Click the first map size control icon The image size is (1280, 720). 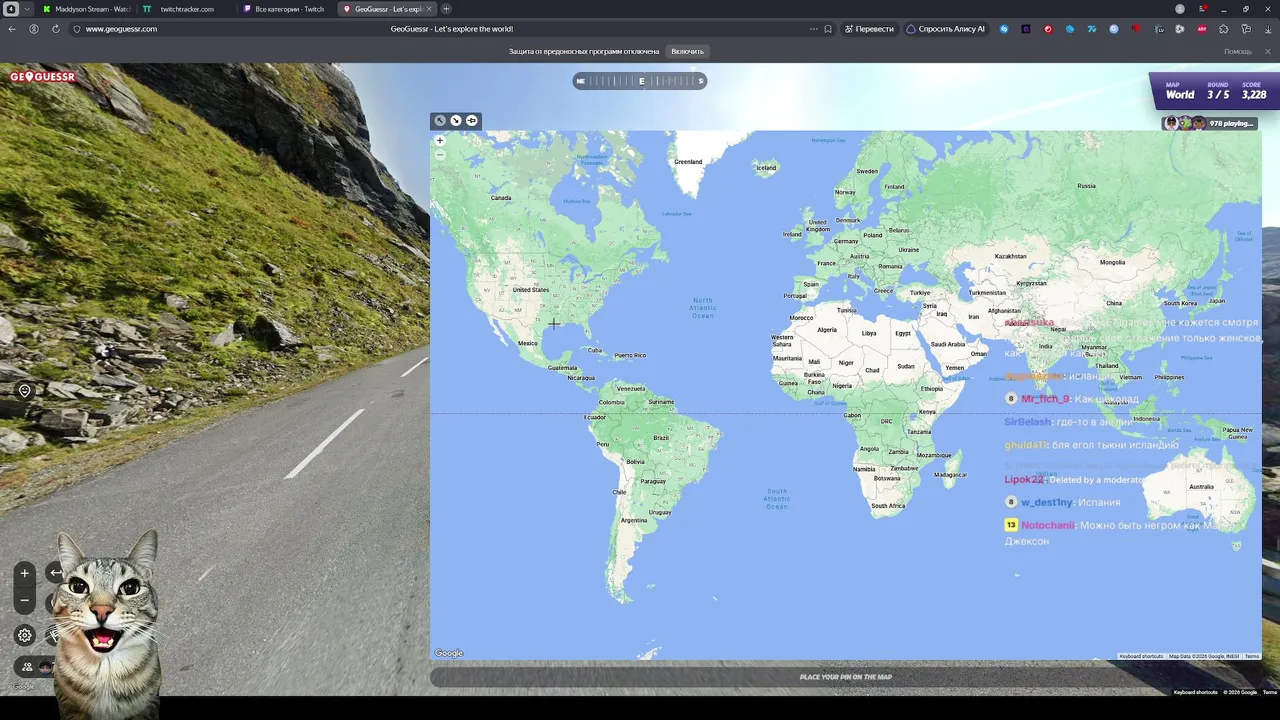(x=439, y=121)
